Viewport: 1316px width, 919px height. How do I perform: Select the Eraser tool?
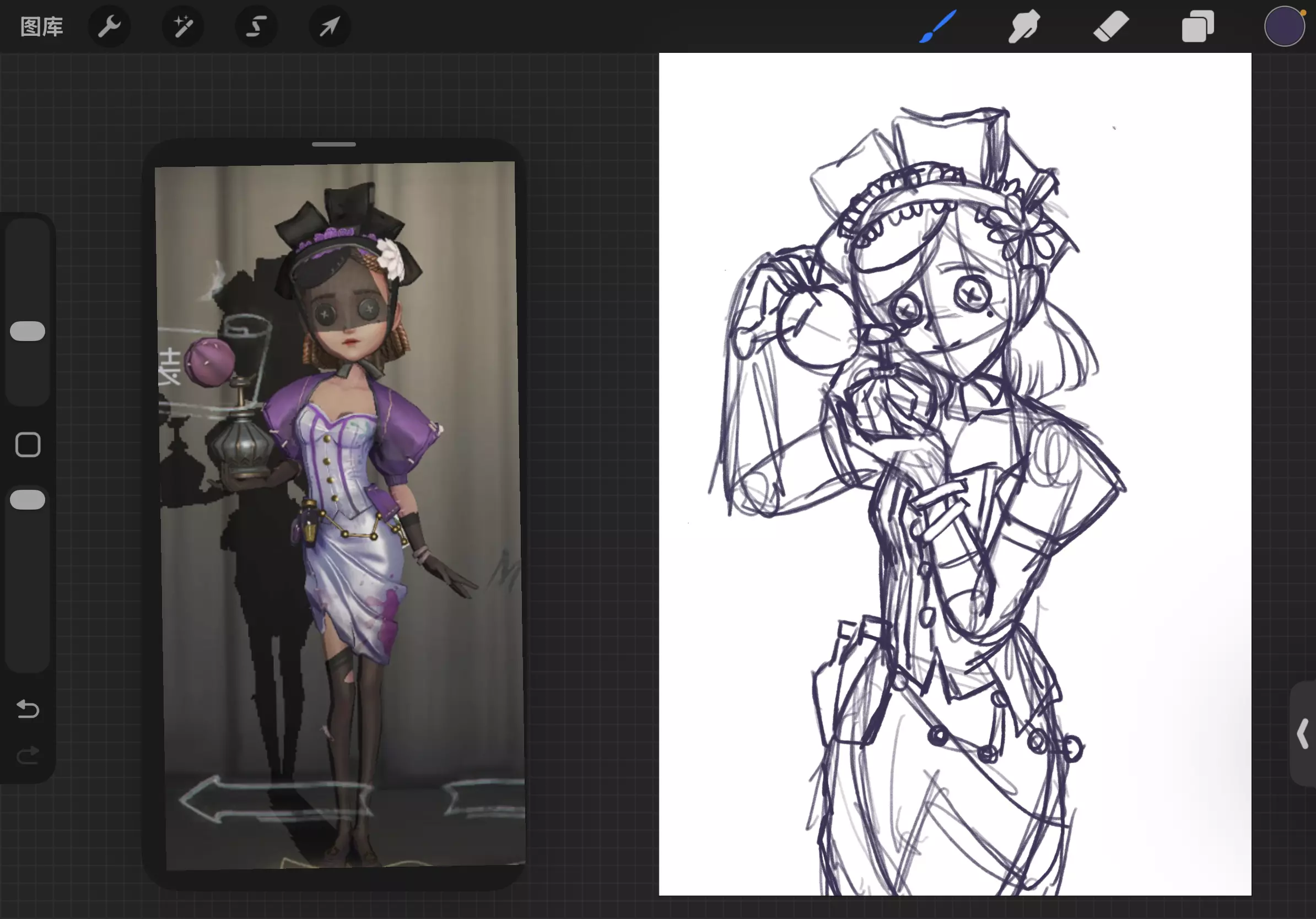[1111, 26]
